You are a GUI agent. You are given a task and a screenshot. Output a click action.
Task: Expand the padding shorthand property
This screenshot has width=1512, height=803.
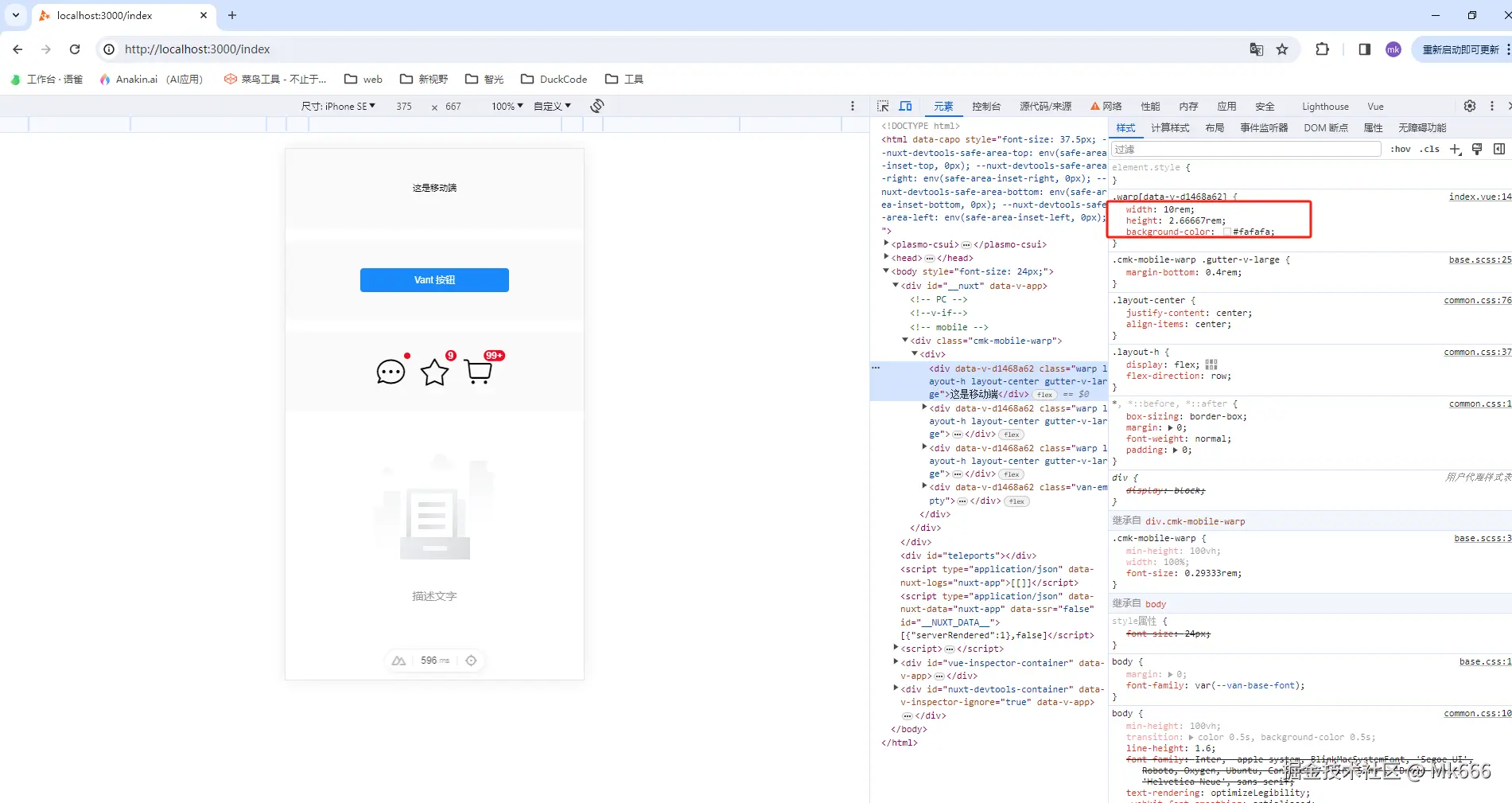[x=1175, y=450]
